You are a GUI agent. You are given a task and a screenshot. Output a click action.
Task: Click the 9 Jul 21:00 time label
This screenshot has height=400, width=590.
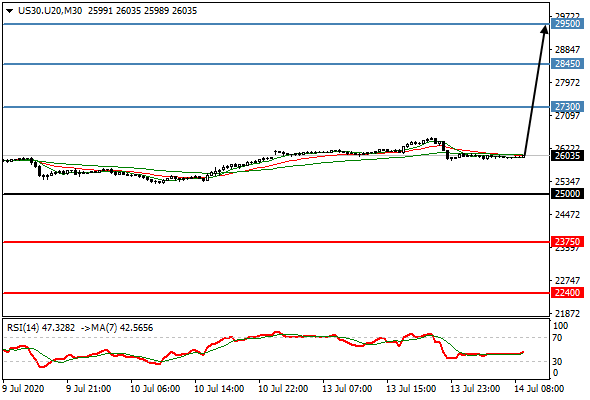coord(88,388)
